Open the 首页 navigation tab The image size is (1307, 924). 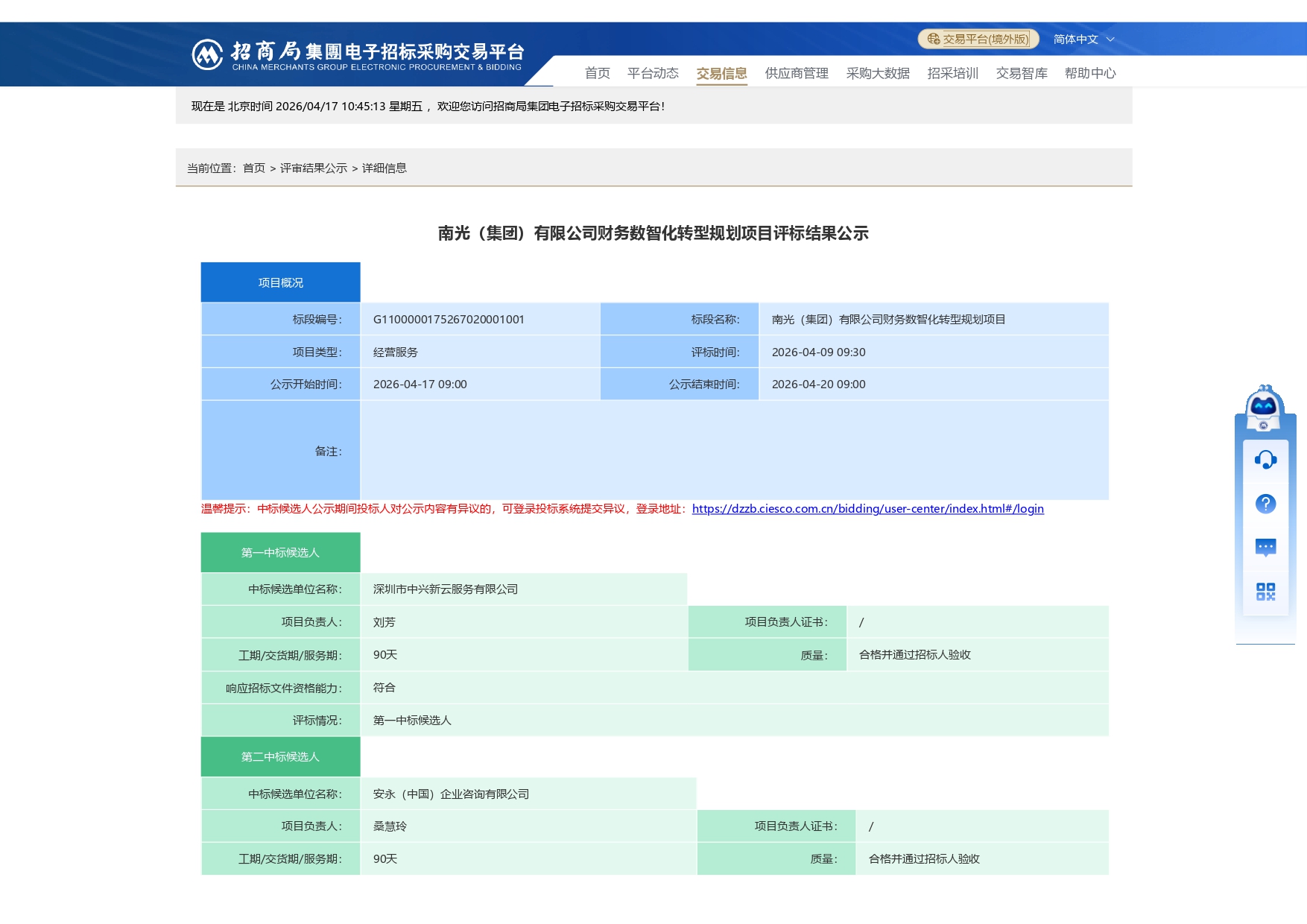pos(597,73)
